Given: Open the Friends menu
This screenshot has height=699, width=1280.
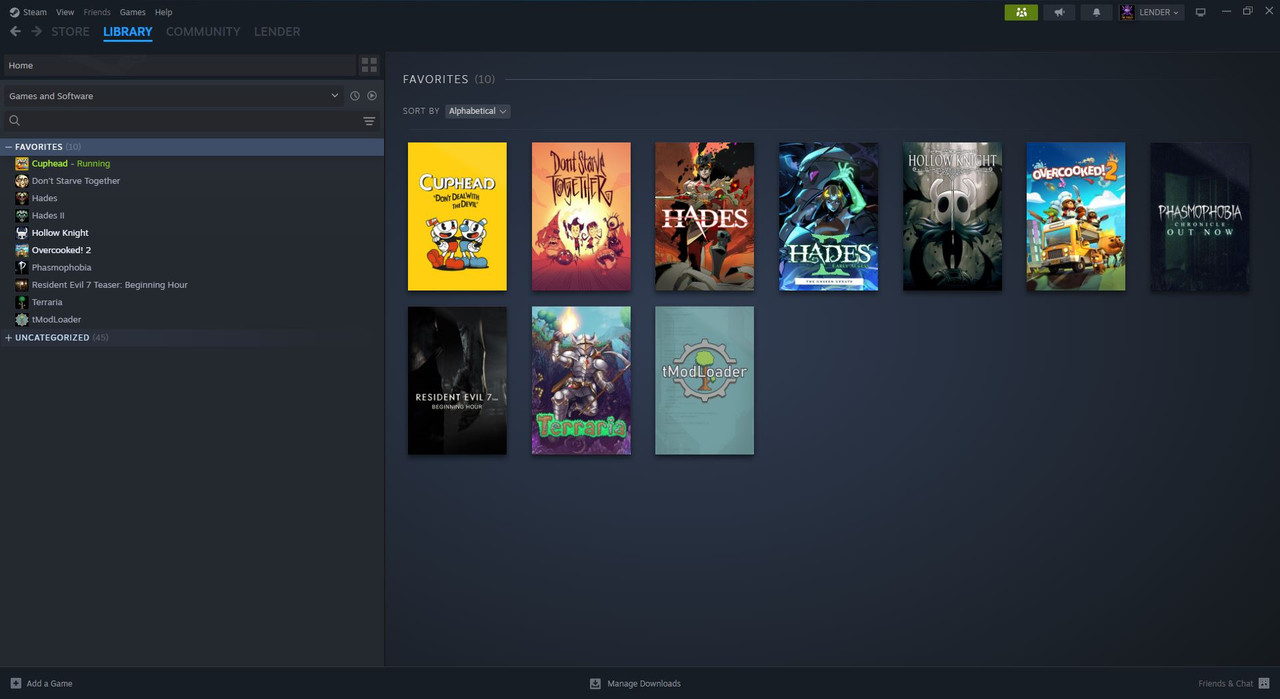Looking at the screenshot, I should pyautogui.click(x=97, y=12).
